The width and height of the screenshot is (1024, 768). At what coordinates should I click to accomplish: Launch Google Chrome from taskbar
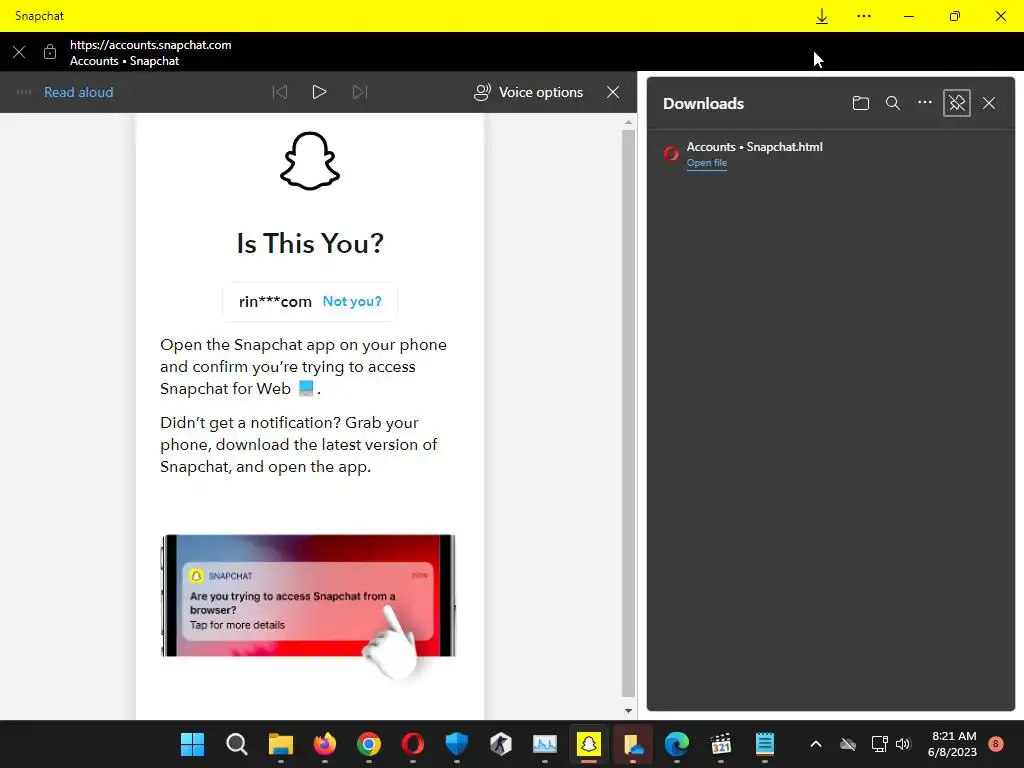coord(369,744)
